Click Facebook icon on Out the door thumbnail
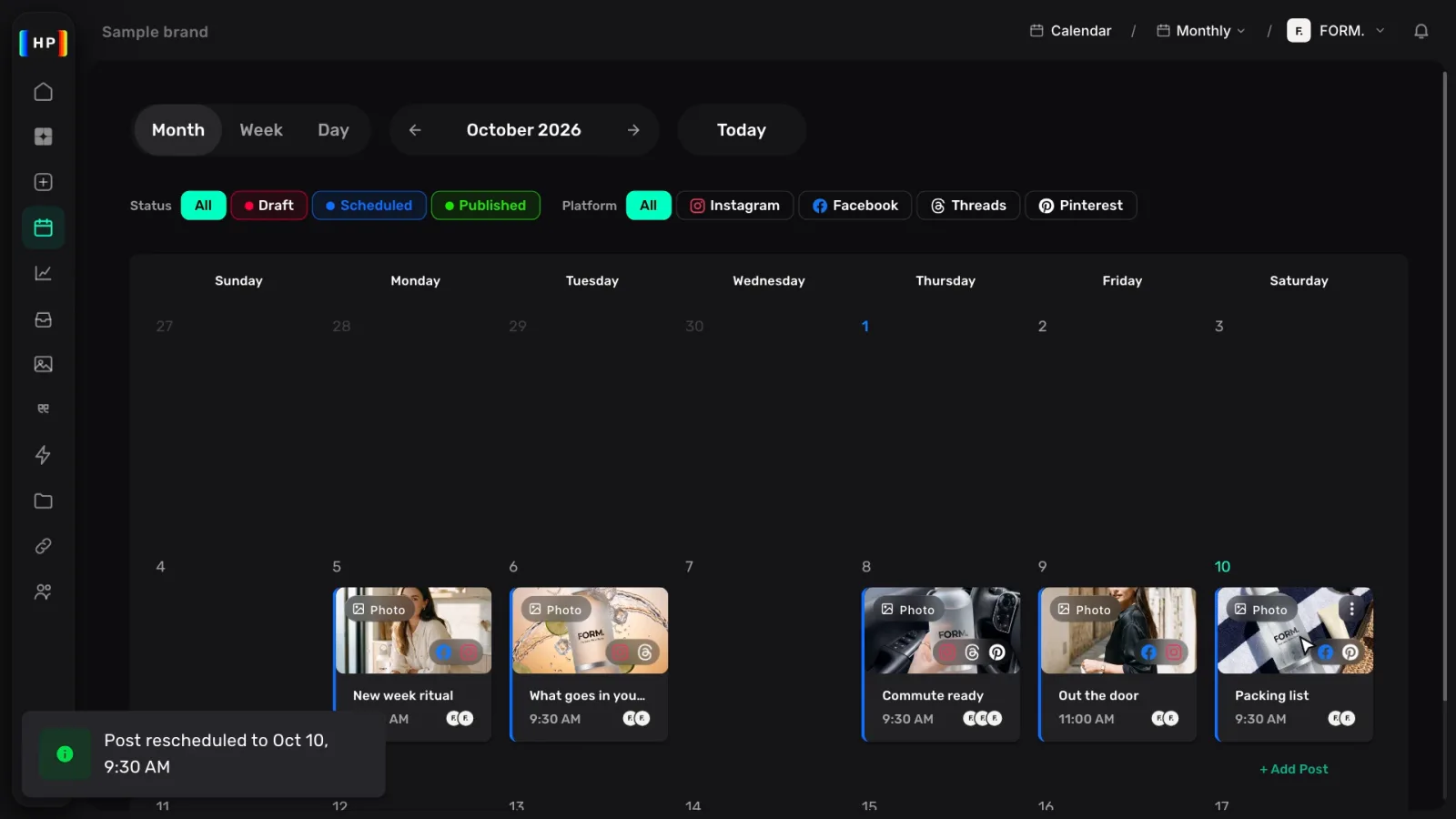Viewport: 1456px width, 819px height. 1148,652
